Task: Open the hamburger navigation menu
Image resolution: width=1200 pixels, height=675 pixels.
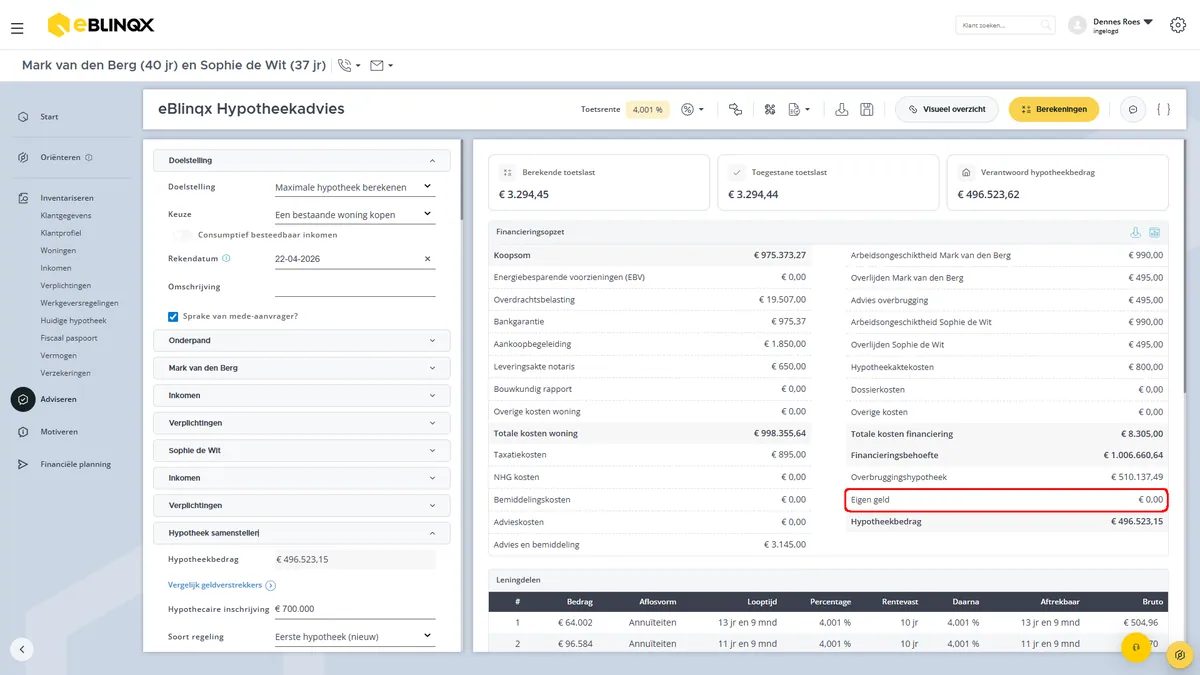Action: (17, 28)
